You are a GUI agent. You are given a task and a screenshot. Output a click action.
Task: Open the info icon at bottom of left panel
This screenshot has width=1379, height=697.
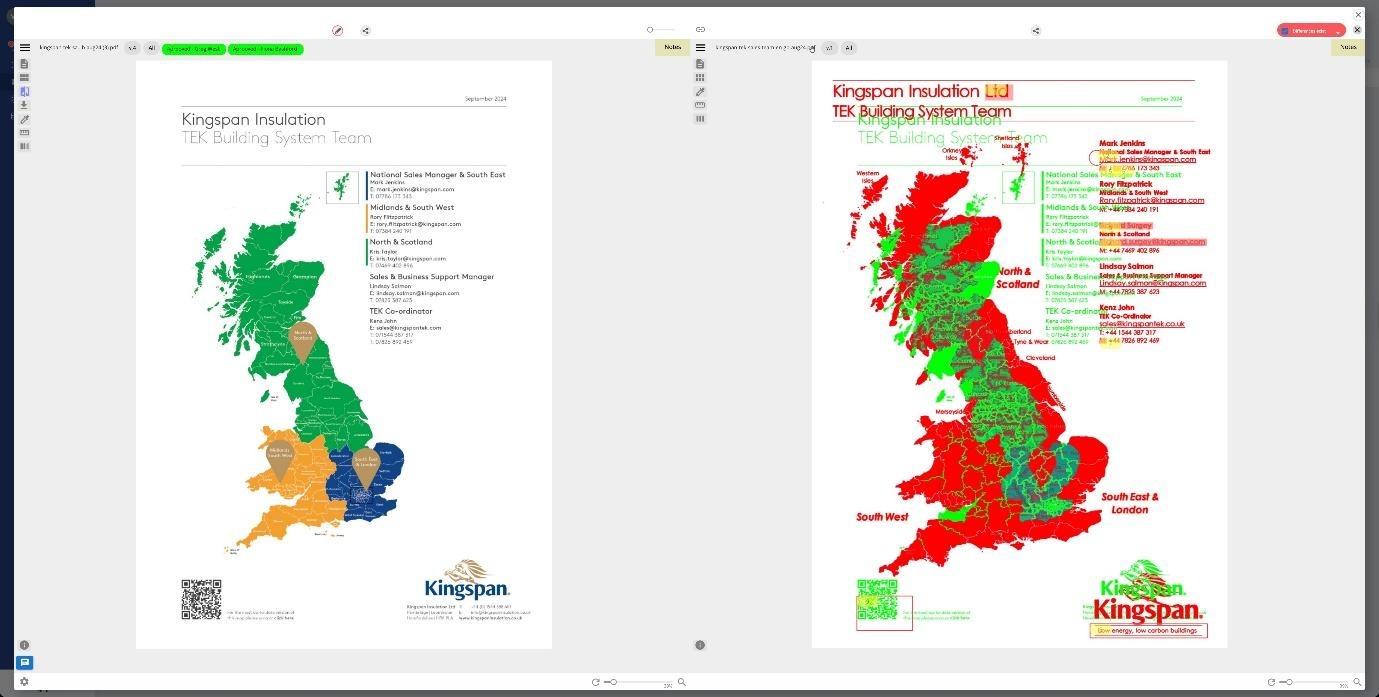pos(25,645)
